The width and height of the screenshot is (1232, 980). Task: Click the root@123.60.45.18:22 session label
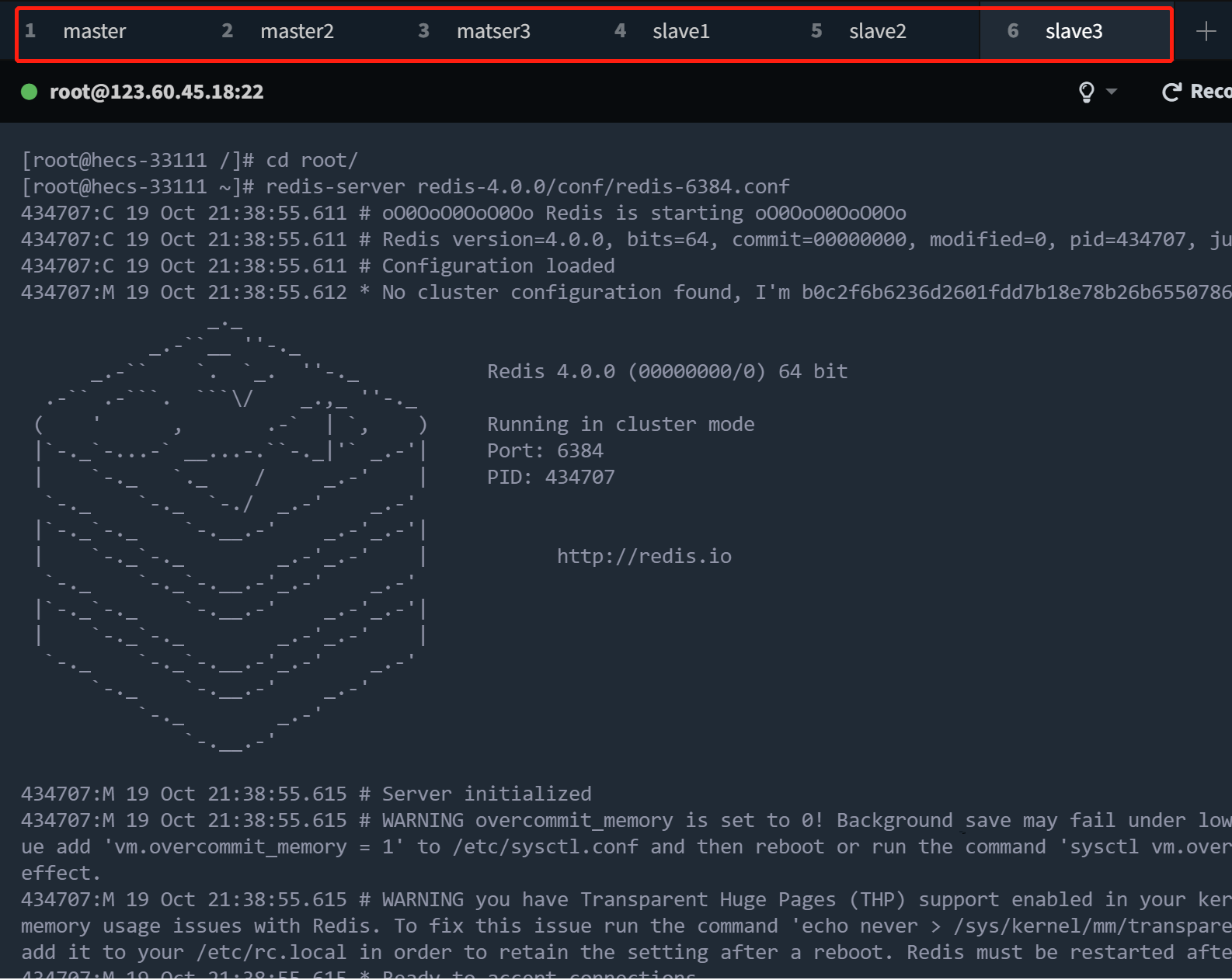pyautogui.click(x=156, y=92)
